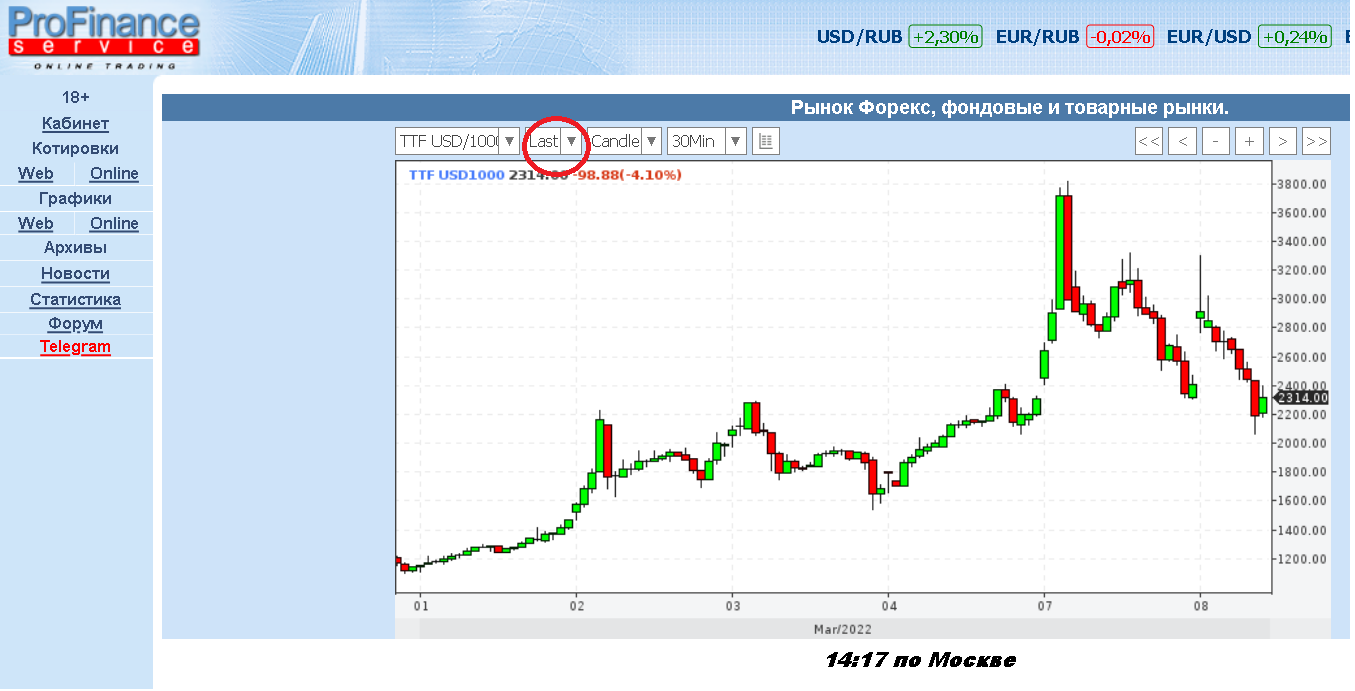The image size is (1355, 691).
Task: Go to Новости in the sidebar
Action: (75, 273)
